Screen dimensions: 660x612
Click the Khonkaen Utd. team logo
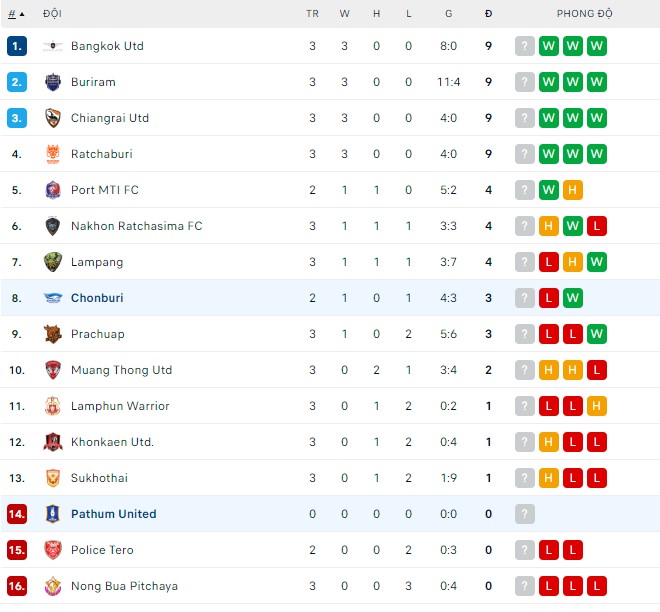(x=53, y=442)
